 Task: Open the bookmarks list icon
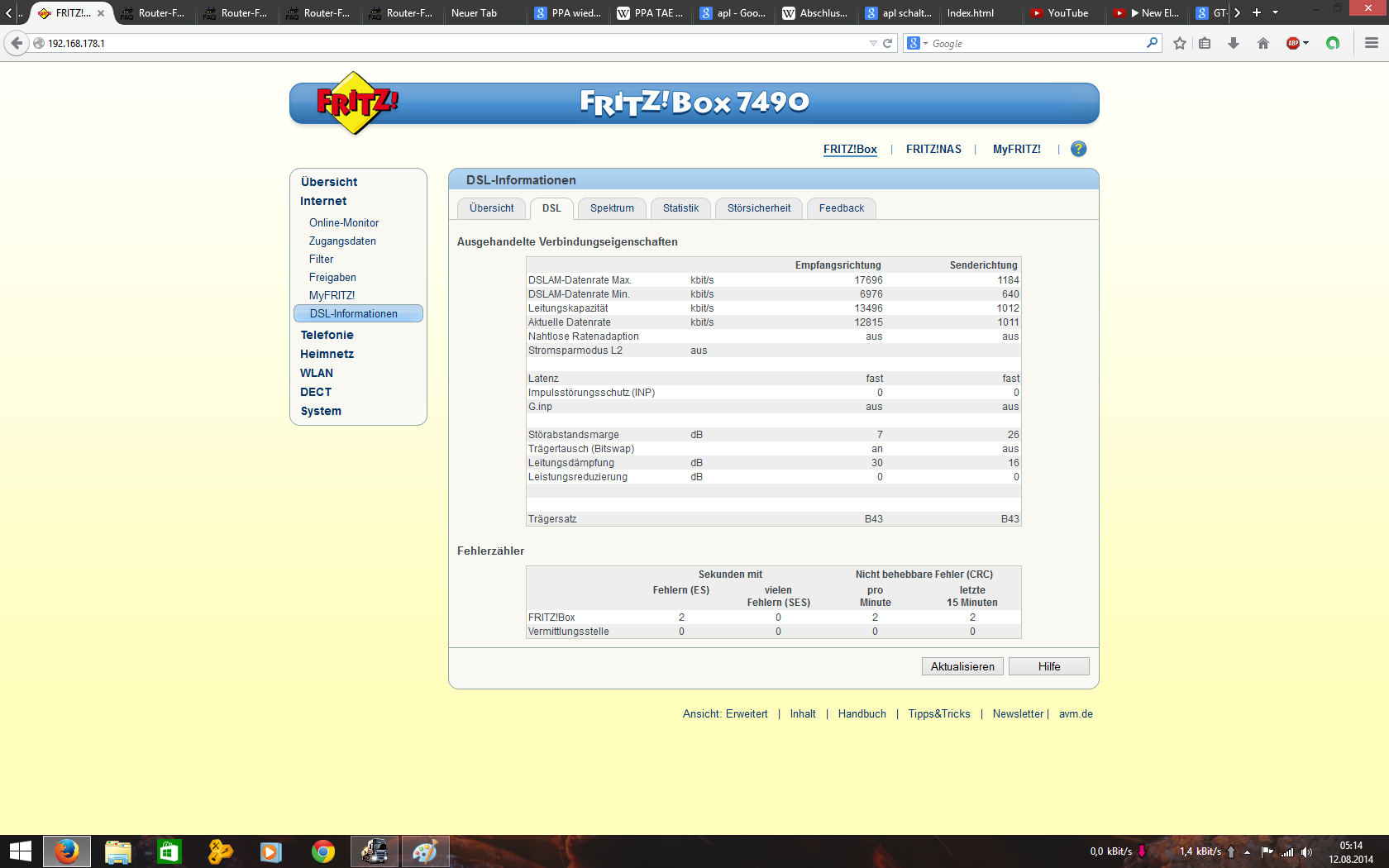(x=1205, y=43)
